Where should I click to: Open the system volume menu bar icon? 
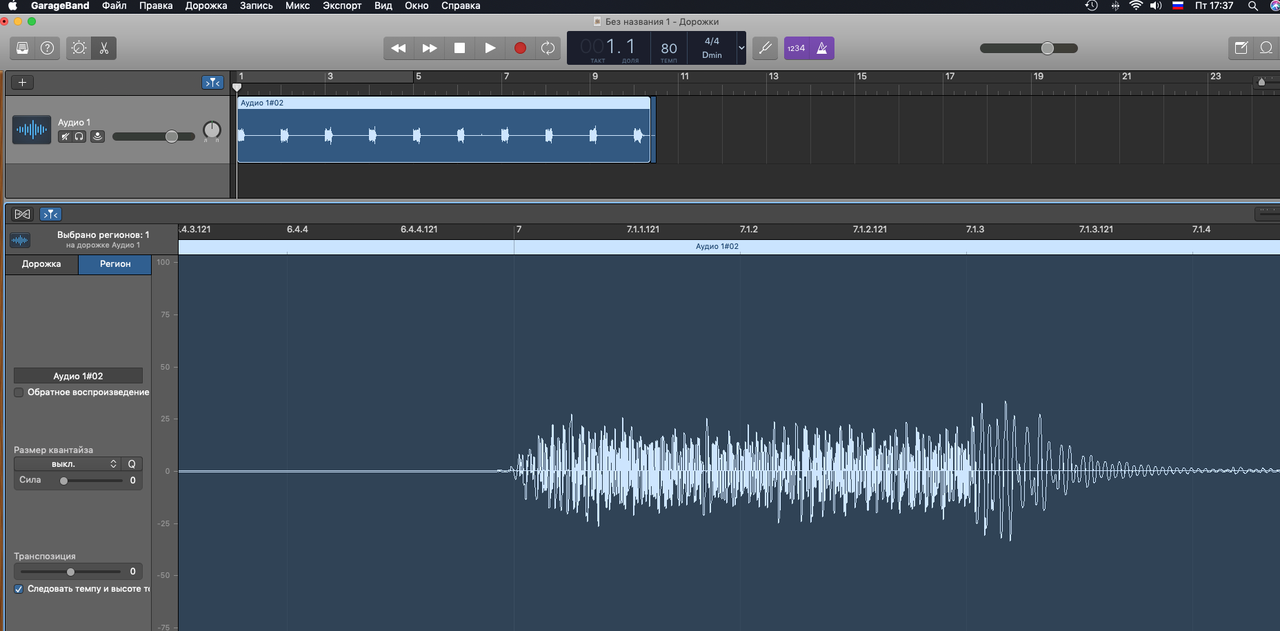click(1156, 6)
